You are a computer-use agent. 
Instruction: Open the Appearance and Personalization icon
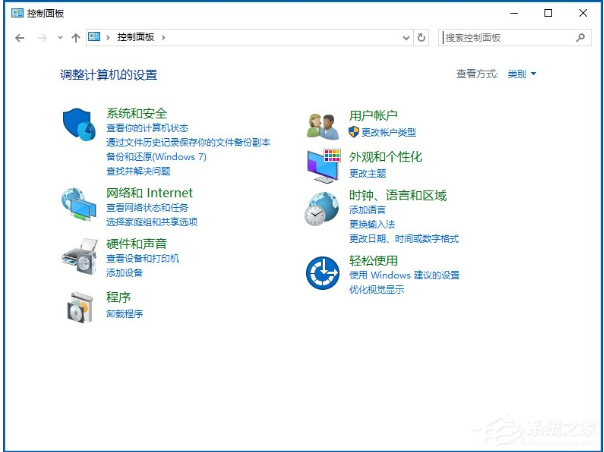click(x=323, y=164)
